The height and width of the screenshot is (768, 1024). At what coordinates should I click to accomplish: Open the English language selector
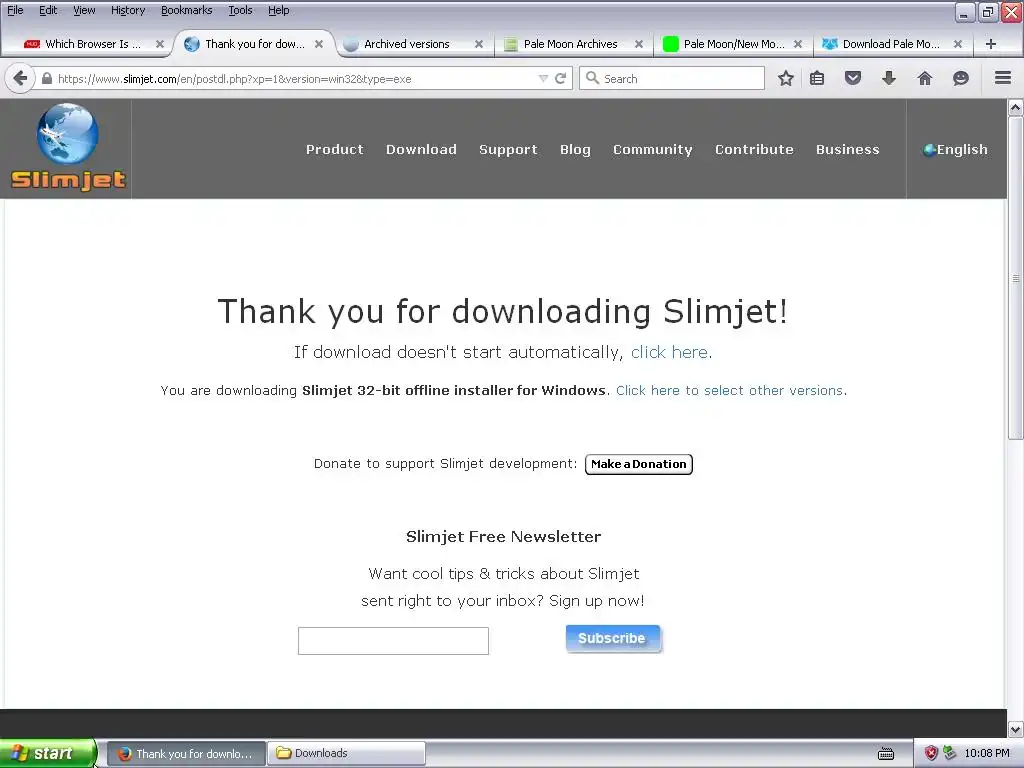click(x=955, y=150)
